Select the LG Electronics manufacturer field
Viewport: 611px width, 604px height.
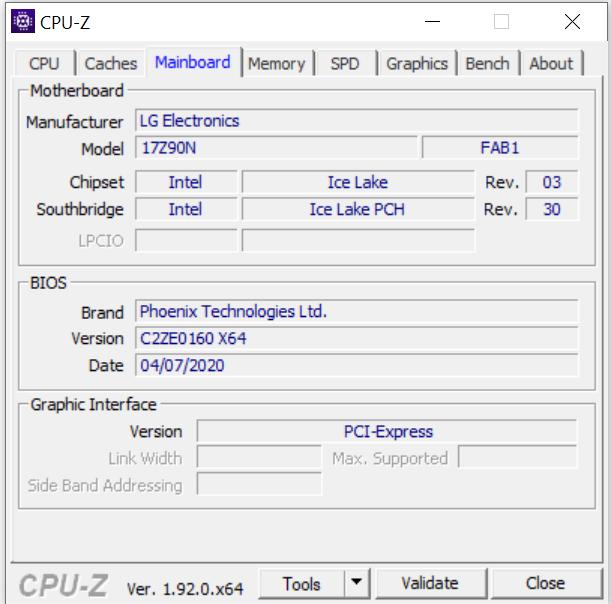click(x=357, y=120)
